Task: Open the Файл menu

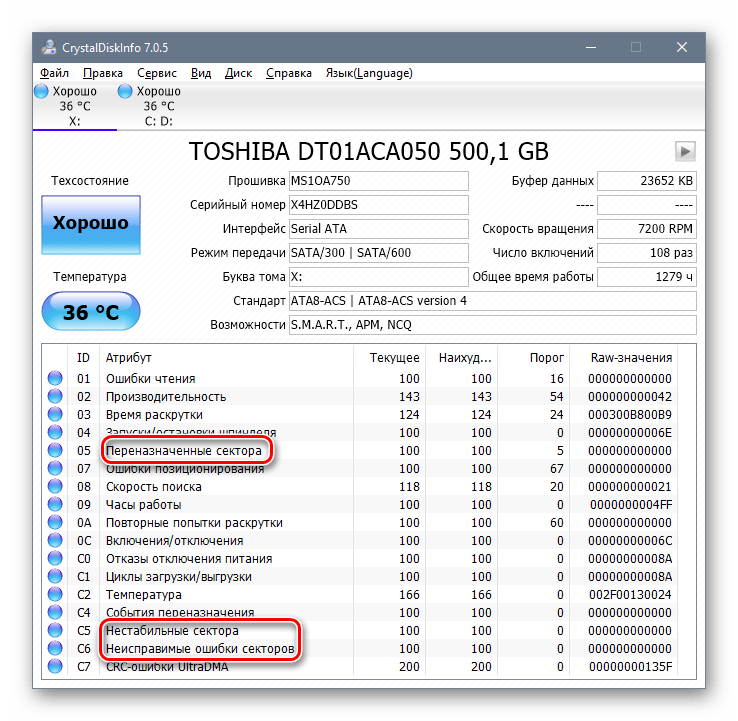Action: point(54,73)
